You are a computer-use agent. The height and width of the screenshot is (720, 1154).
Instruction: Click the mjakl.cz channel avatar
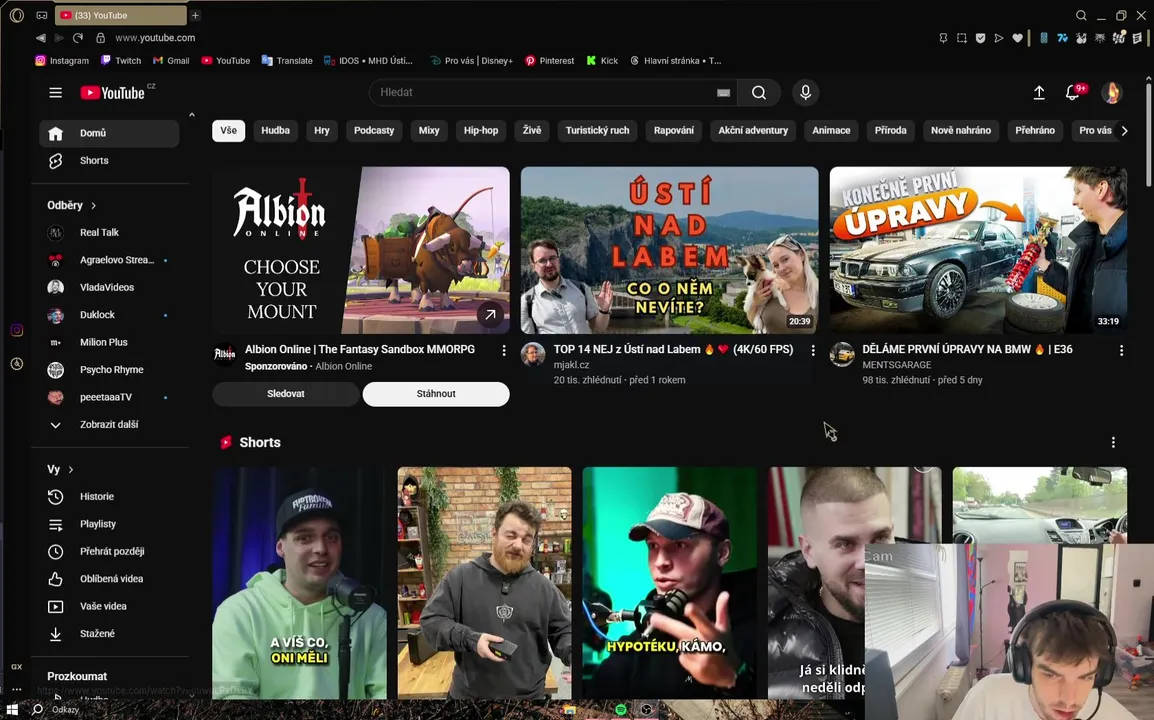coord(533,355)
